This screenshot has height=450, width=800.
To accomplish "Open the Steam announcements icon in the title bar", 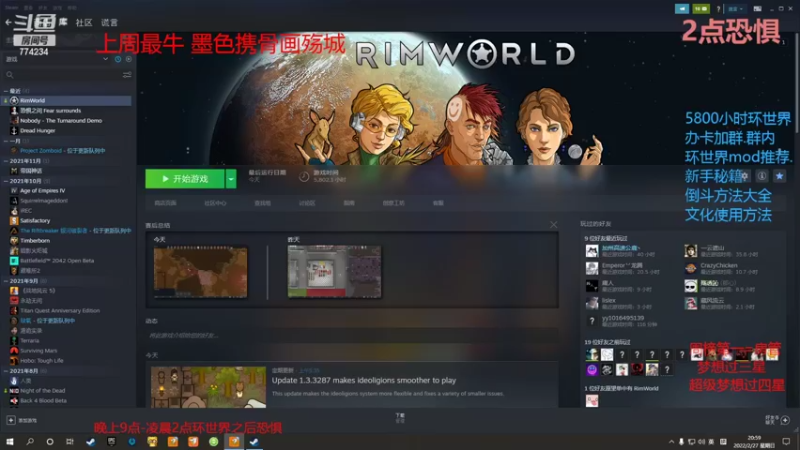I will pyautogui.click(x=682, y=9).
